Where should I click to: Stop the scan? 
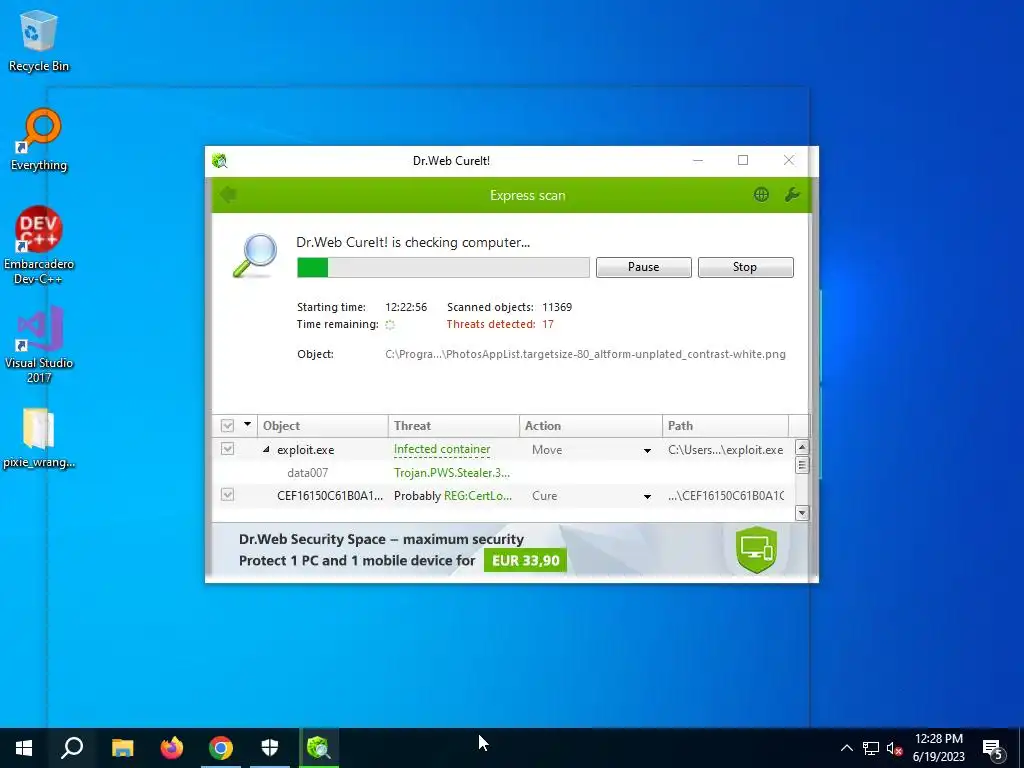(745, 267)
